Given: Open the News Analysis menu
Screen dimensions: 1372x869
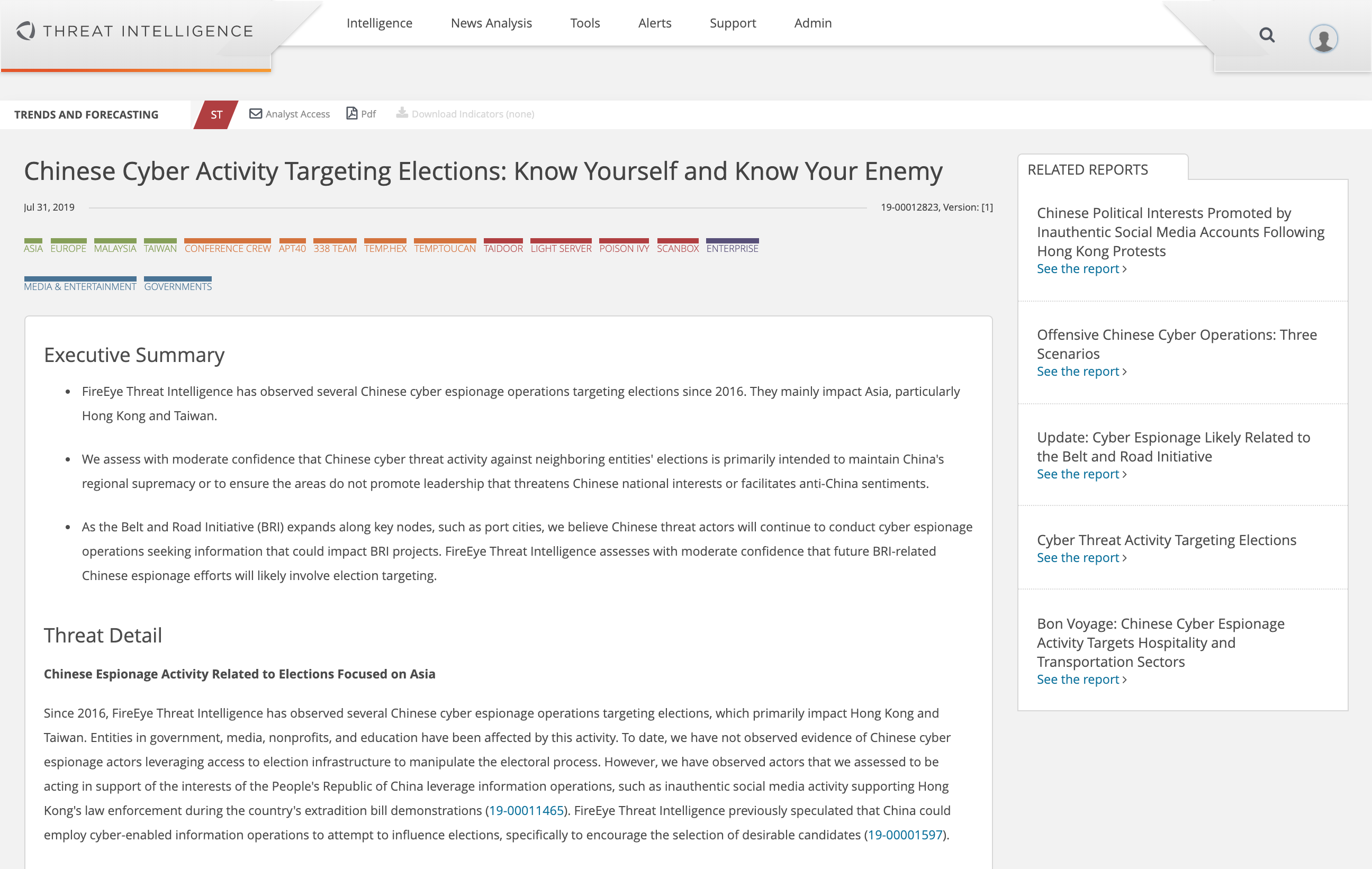Looking at the screenshot, I should pos(491,23).
